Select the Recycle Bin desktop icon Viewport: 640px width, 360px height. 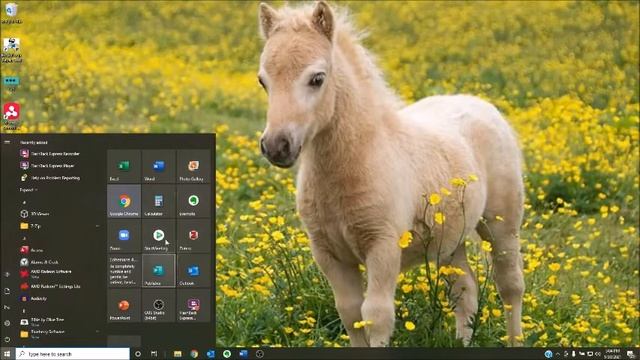pyautogui.click(x=11, y=13)
